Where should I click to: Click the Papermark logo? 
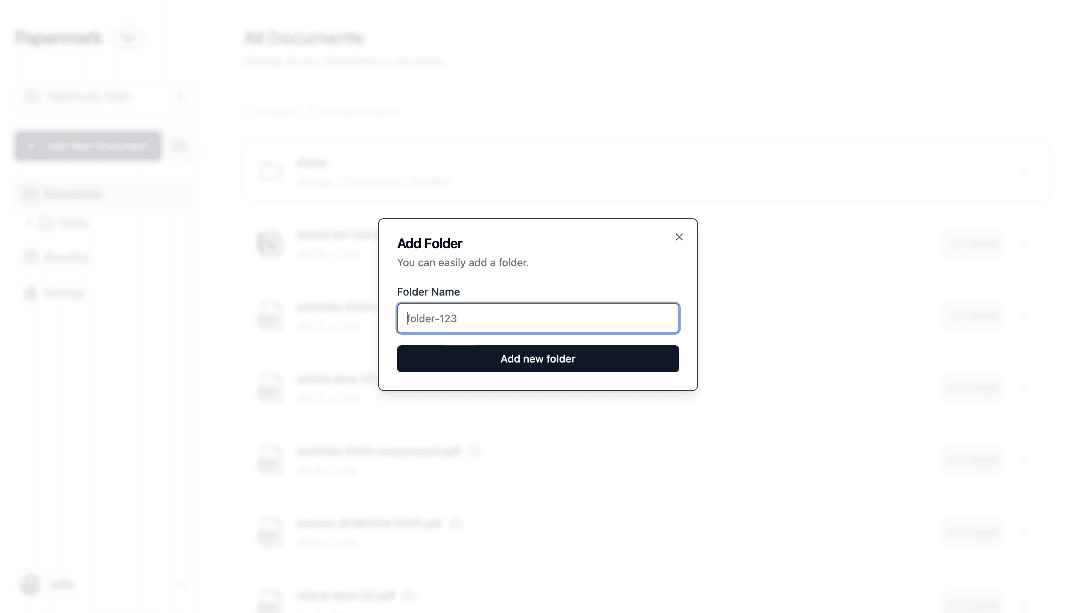click(57, 38)
